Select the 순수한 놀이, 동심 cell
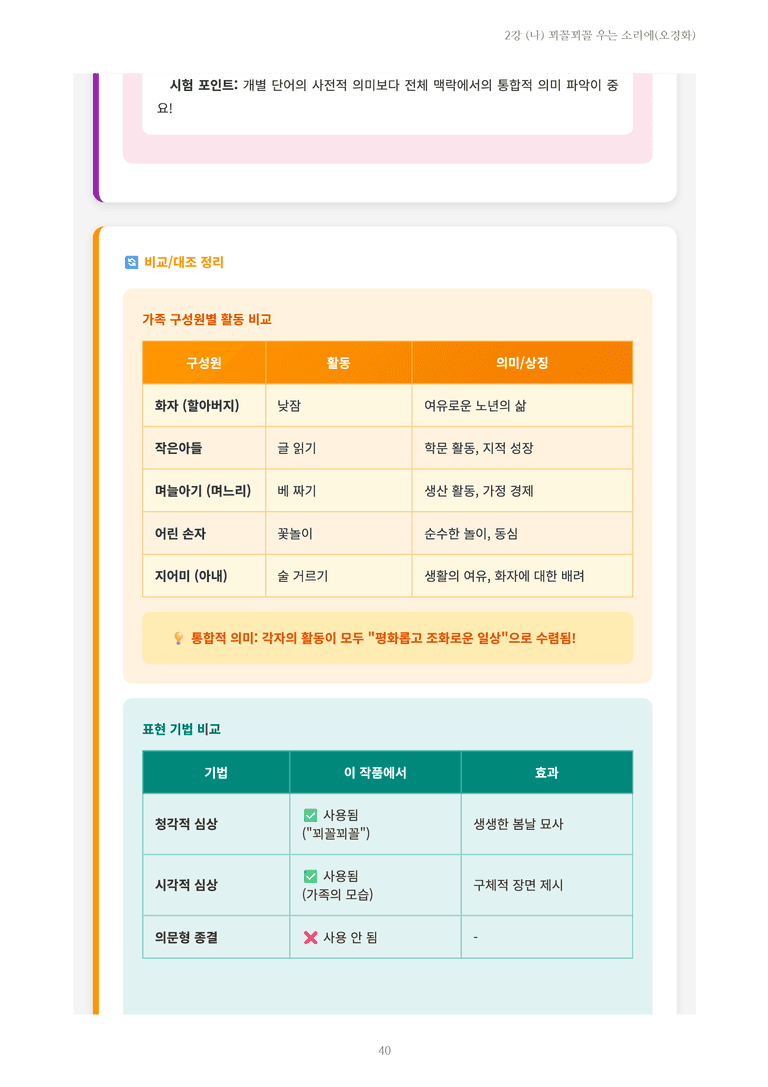Viewport: 768px width, 1087px height. tap(522, 534)
